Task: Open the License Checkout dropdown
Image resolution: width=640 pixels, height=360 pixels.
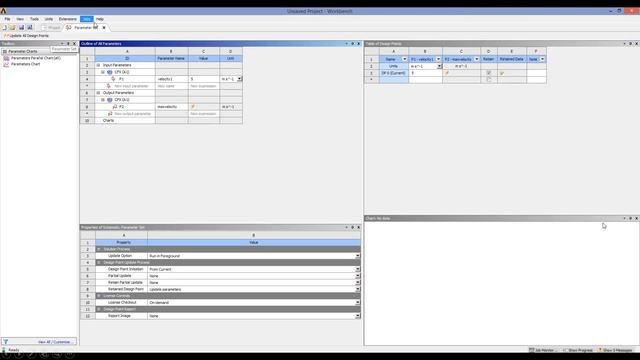Action: click(x=358, y=303)
